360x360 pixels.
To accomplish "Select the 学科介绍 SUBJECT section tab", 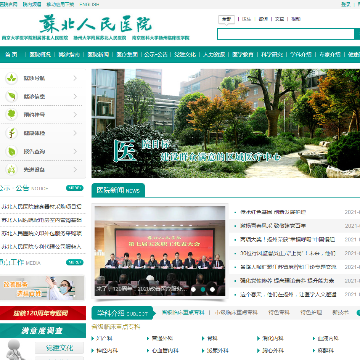I will [122, 313].
